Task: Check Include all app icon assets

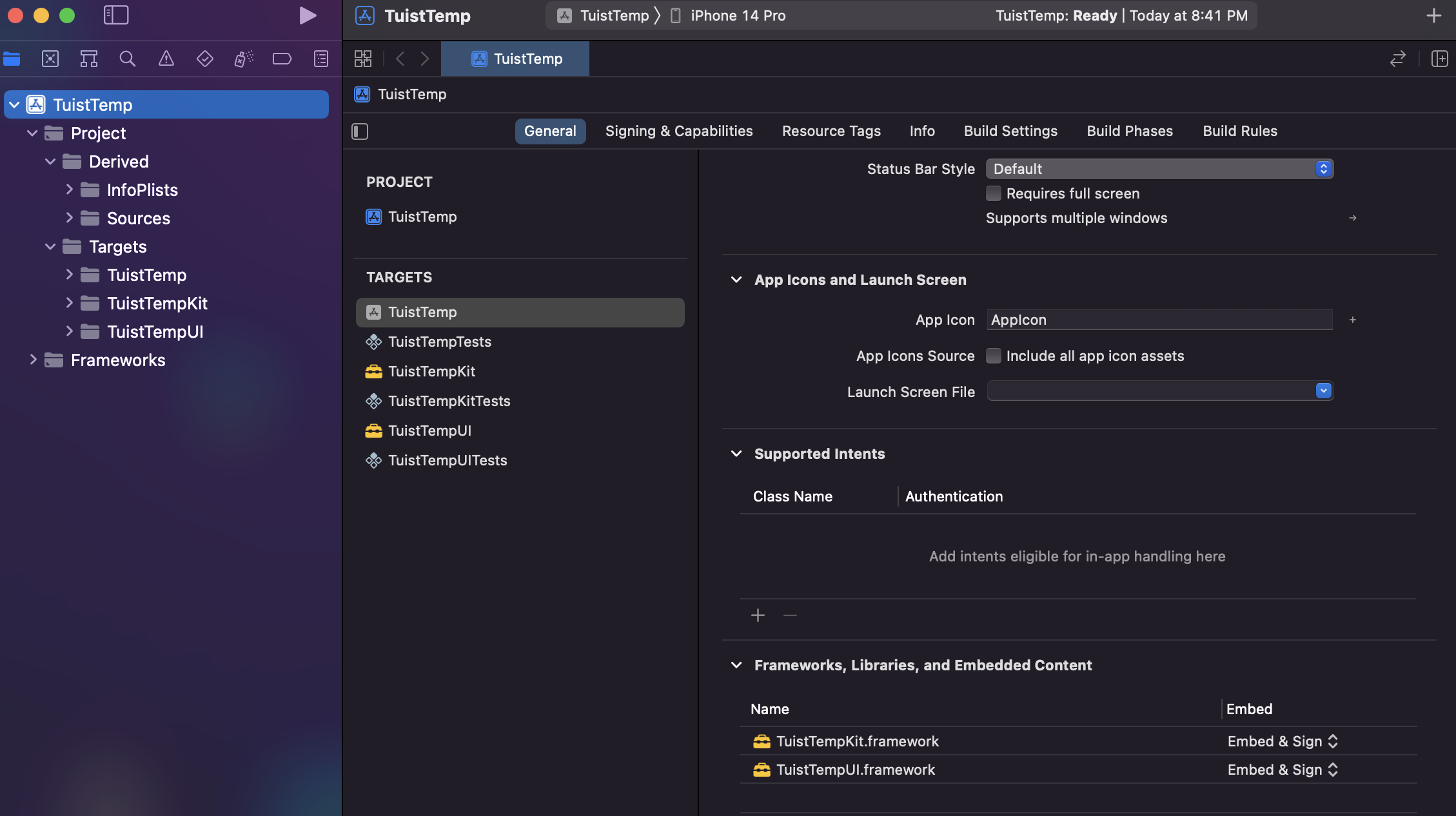Action: (x=994, y=356)
